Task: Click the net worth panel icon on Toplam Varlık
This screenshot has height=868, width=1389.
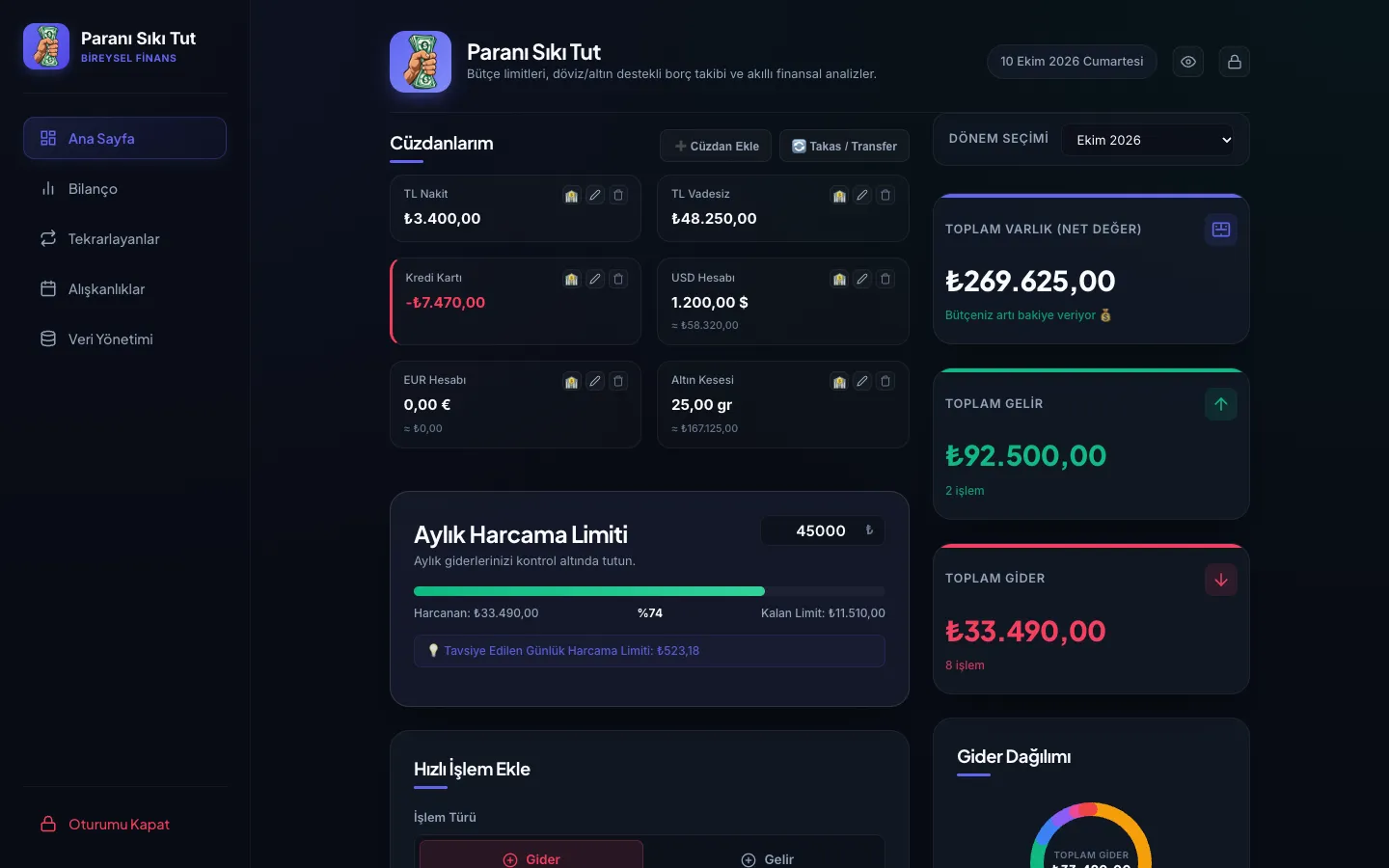Action: [1221, 230]
